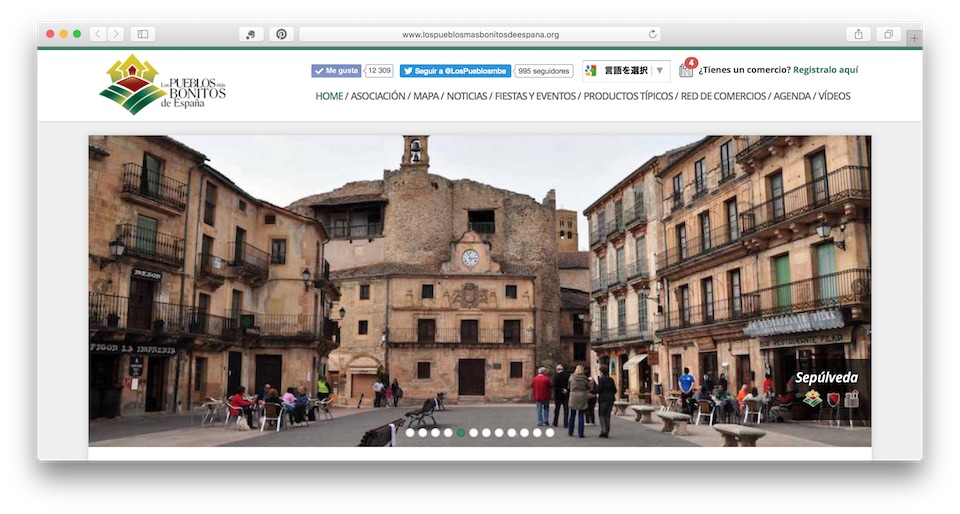
Task: Open the PRODUCTOS TÍPICOS menu item
Action: (x=628, y=96)
